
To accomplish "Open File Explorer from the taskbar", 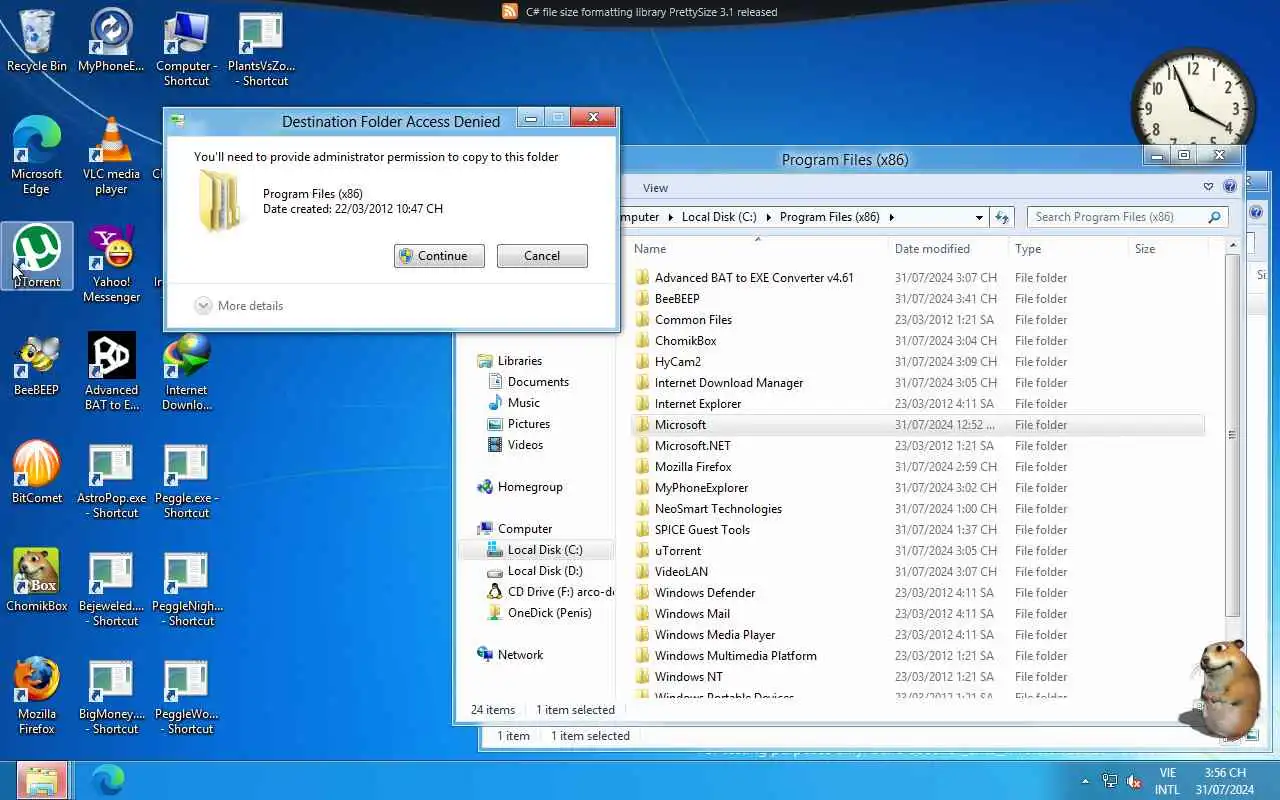I will point(42,780).
